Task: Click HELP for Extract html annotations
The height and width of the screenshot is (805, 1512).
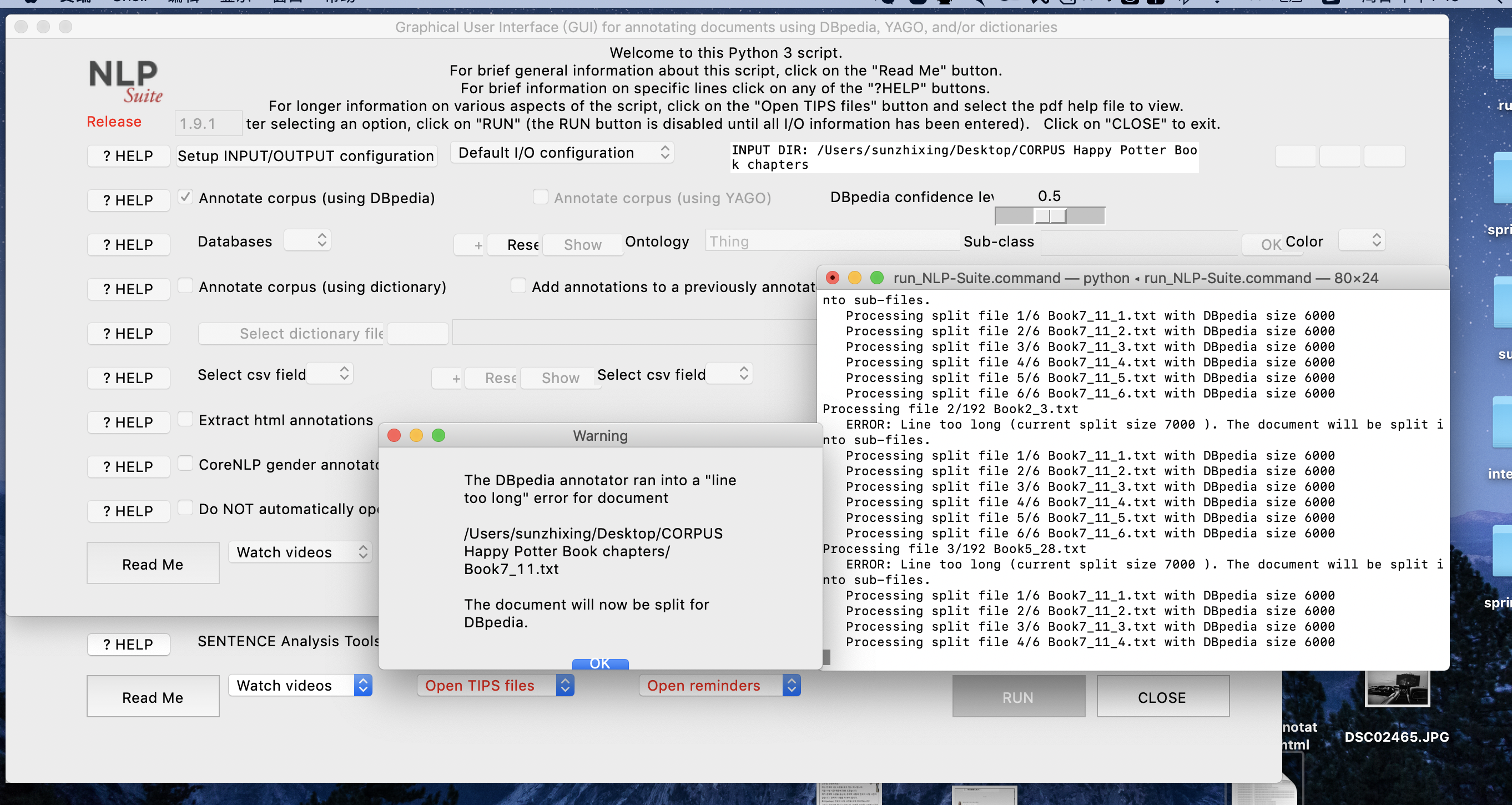Action: (128, 422)
